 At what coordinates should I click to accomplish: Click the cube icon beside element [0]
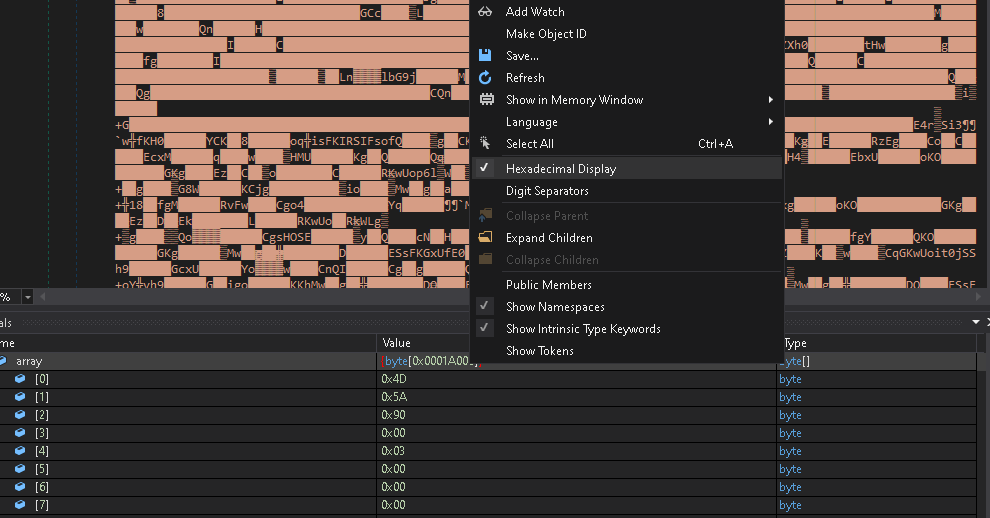(x=20, y=379)
